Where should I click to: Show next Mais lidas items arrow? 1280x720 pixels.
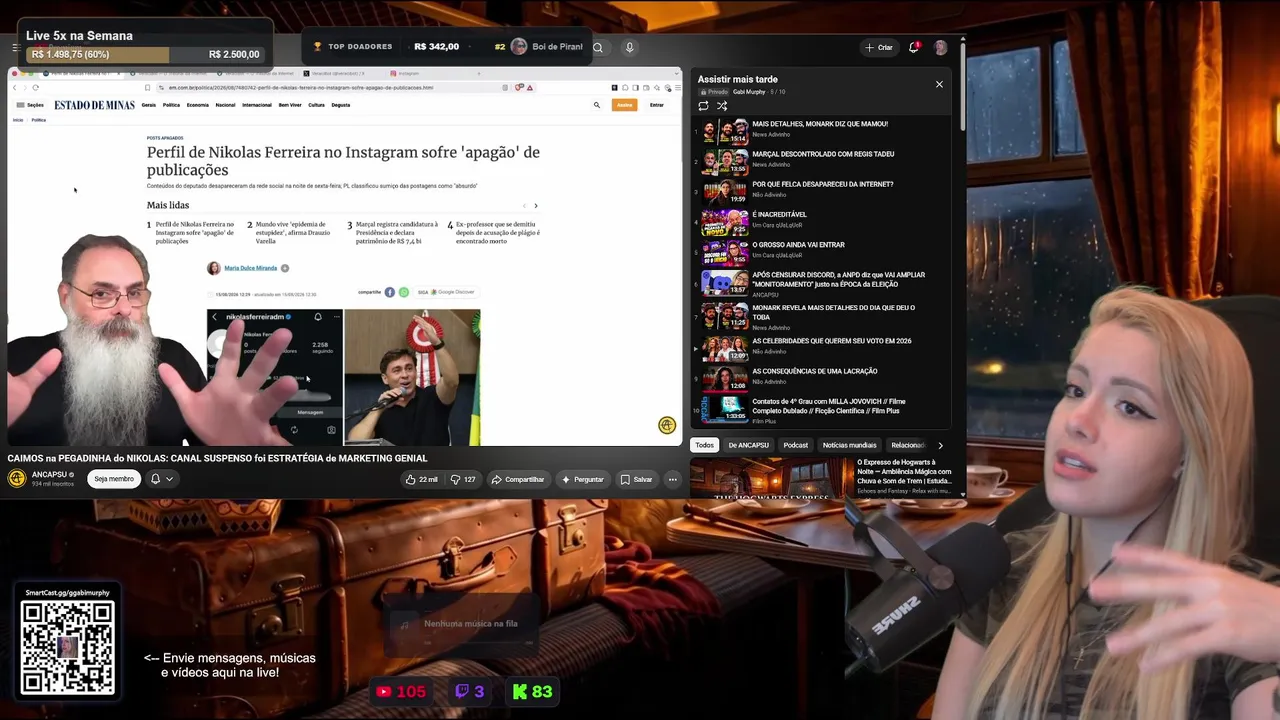[535, 206]
